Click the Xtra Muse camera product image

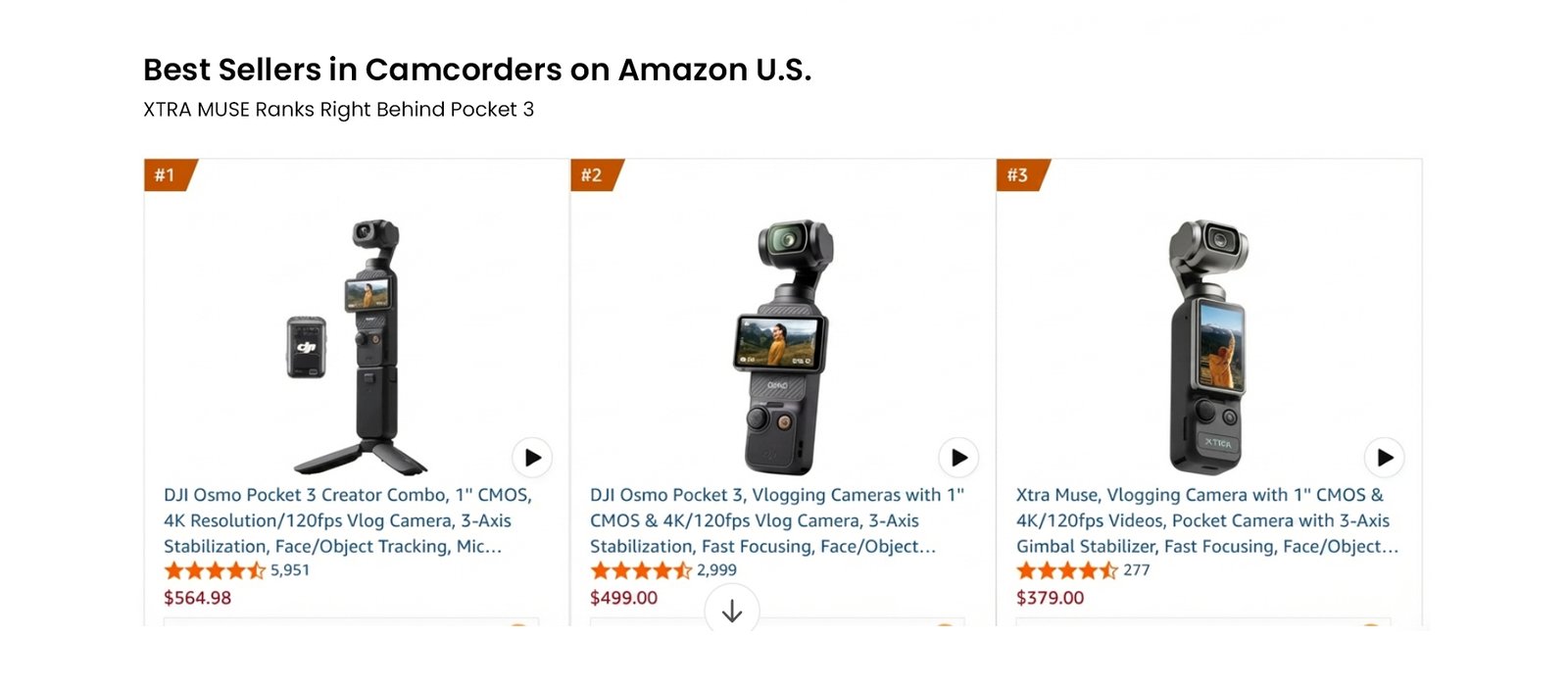click(x=1208, y=345)
